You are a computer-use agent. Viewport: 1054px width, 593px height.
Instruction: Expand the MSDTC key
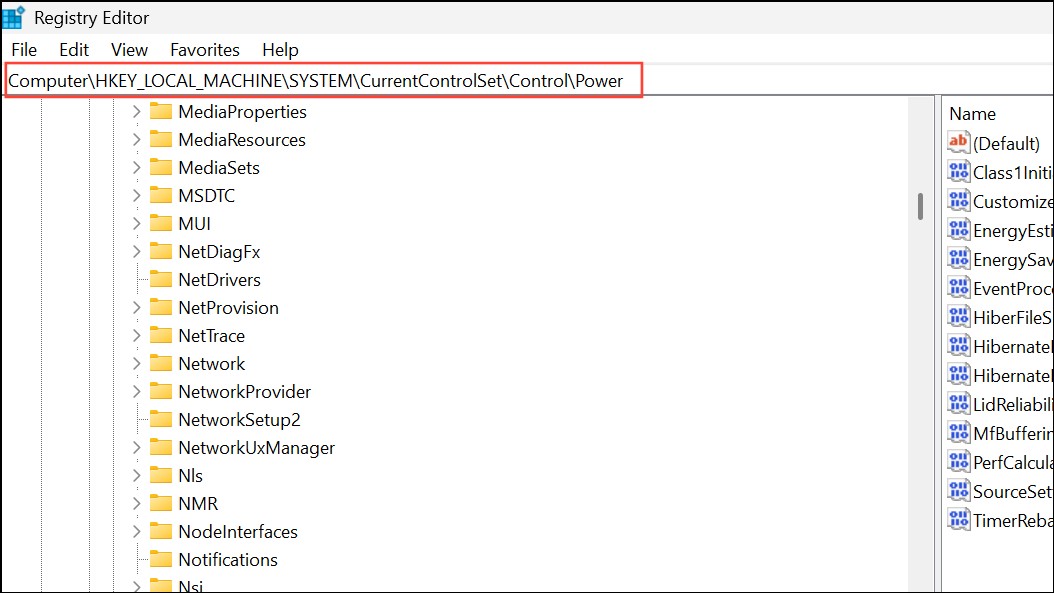[x=136, y=196]
